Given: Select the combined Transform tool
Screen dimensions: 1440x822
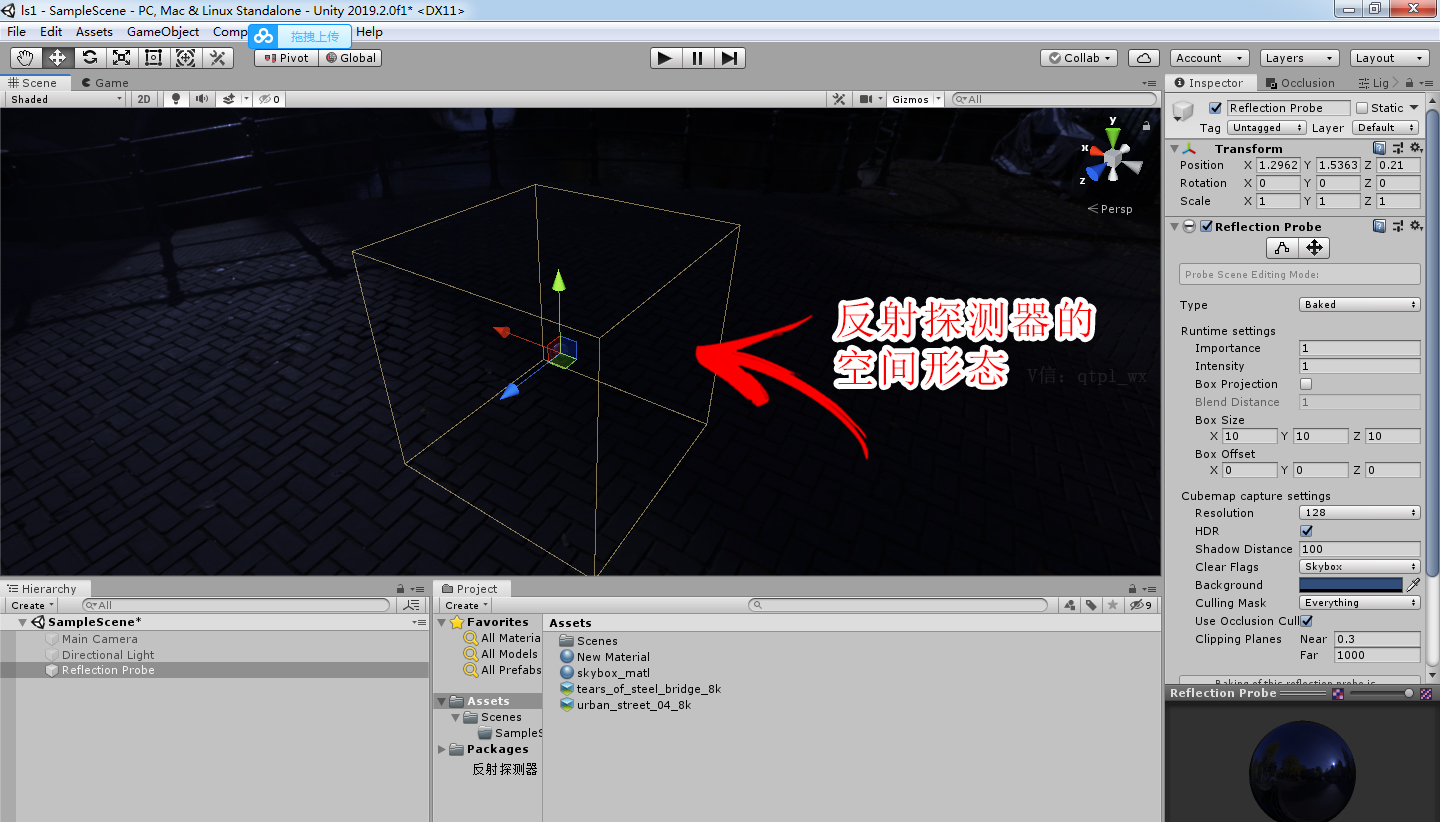Looking at the screenshot, I should click(185, 58).
